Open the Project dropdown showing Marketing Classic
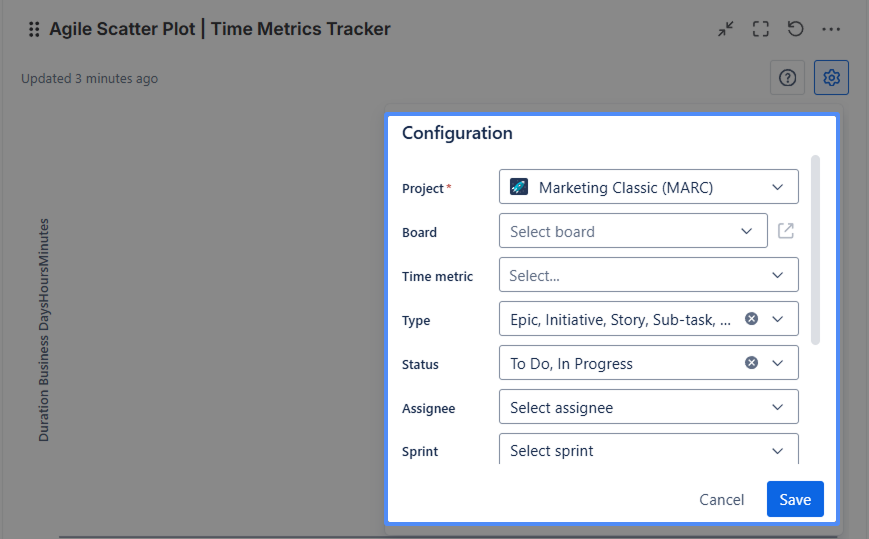 point(648,187)
